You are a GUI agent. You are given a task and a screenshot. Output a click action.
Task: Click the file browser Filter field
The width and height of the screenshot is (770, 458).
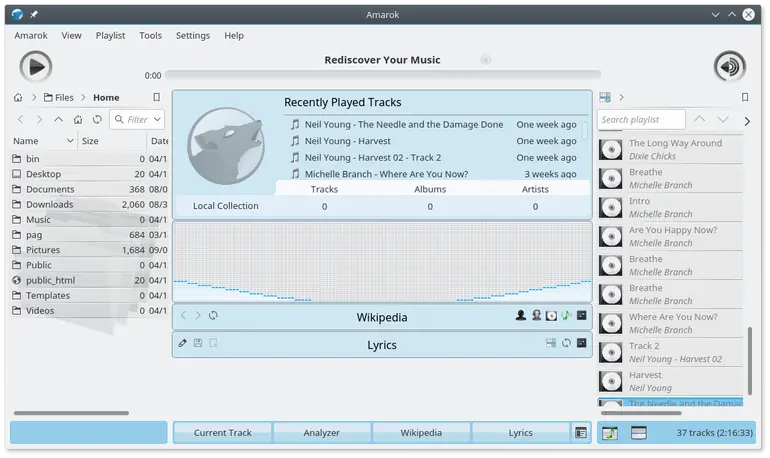point(137,119)
